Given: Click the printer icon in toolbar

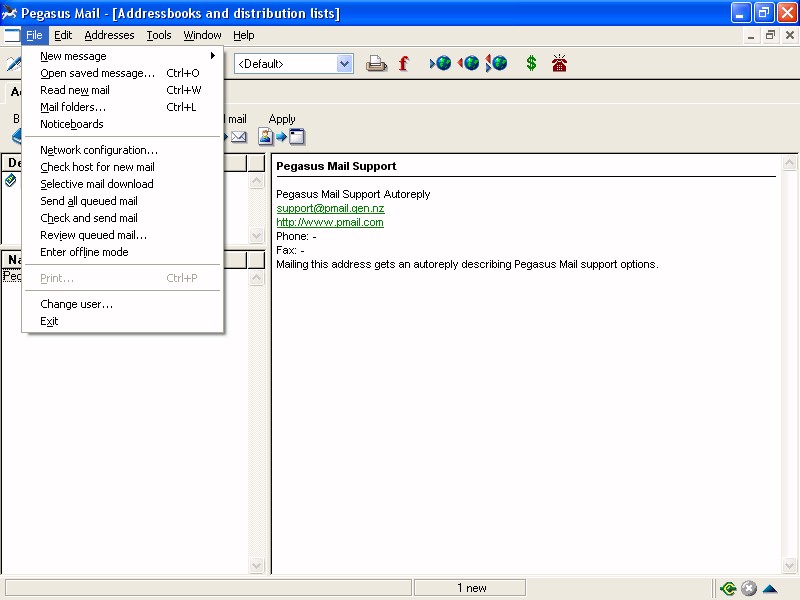Looking at the screenshot, I should pyautogui.click(x=376, y=63).
